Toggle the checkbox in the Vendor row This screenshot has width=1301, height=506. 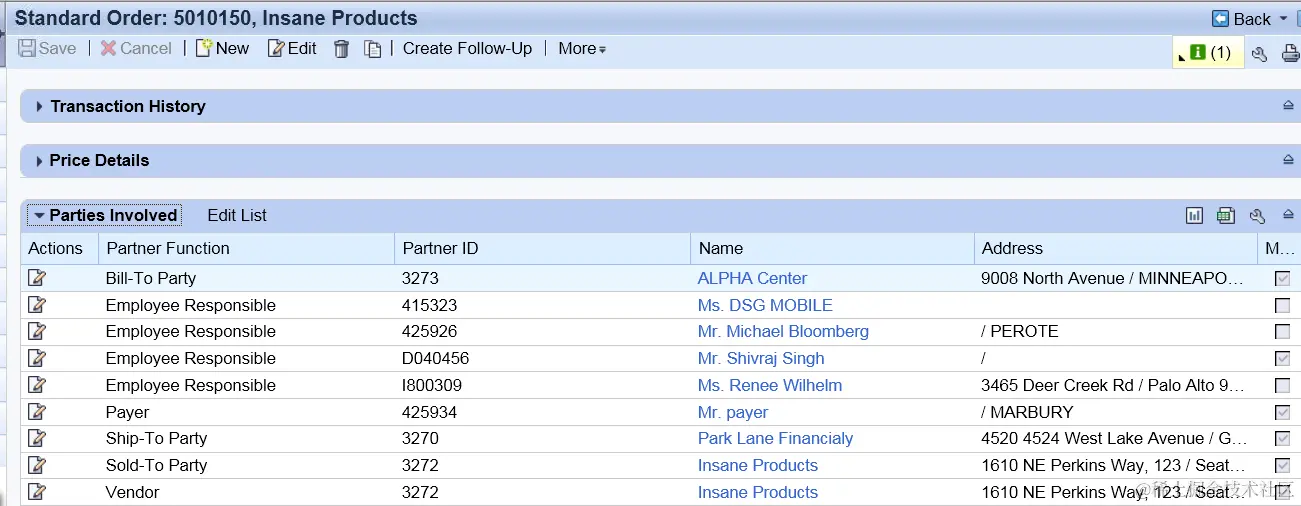[x=1282, y=492]
